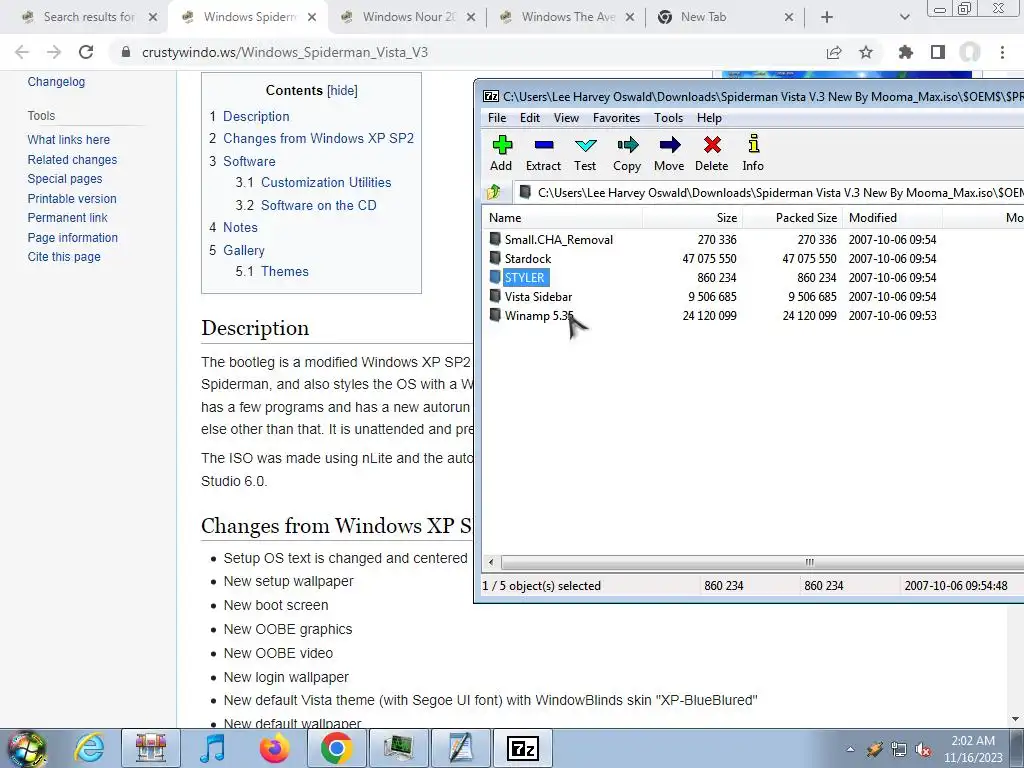Open What links here
This screenshot has width=1024, height=768.
69,140
